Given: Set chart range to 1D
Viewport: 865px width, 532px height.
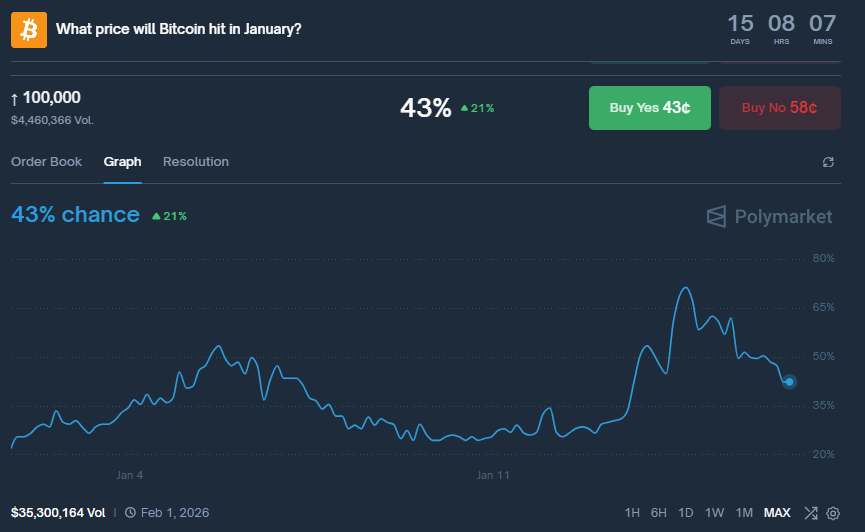Looking at the screenshot, I should (685, 513).
